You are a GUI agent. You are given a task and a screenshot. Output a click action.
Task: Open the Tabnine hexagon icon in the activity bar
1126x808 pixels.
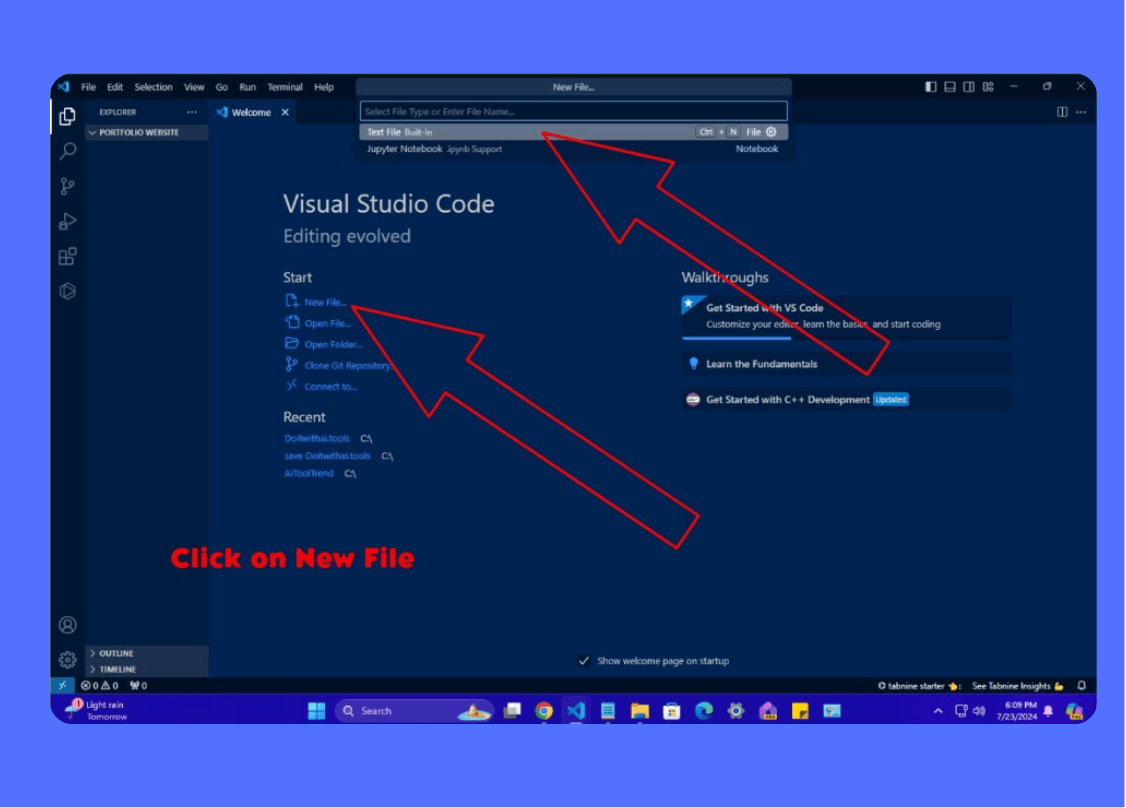click(x=68, y=291)
